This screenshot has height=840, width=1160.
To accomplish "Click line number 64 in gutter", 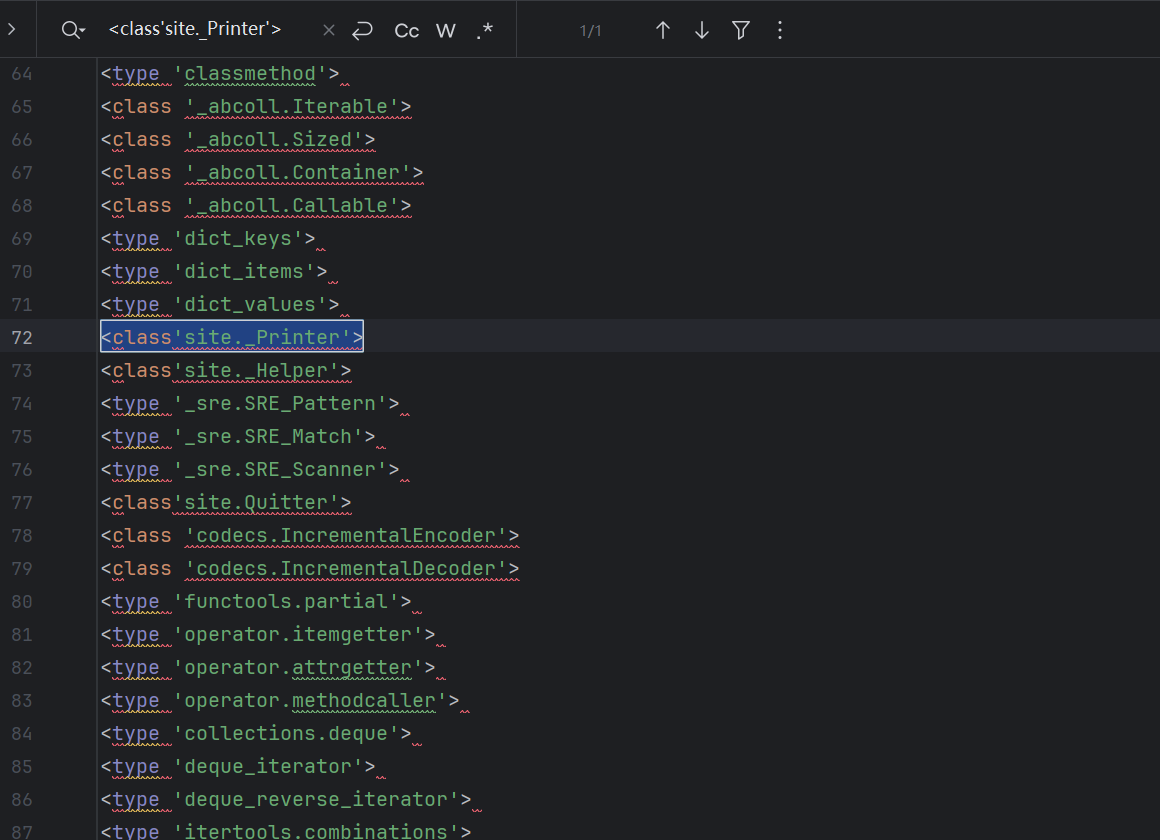I will (22, 74).
